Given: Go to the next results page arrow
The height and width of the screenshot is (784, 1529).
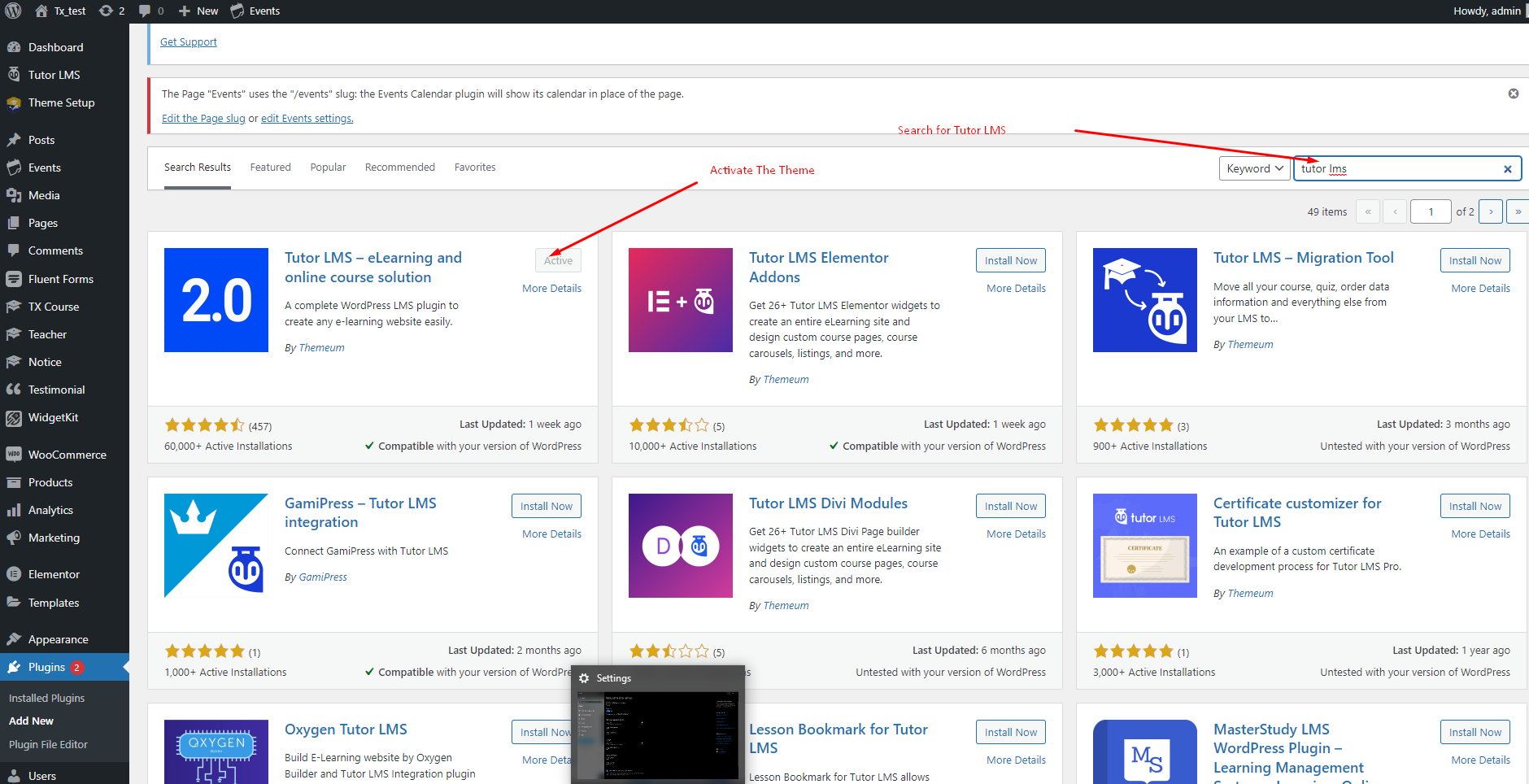Looking at the screenshot, I should click(x=1490, y=211).
